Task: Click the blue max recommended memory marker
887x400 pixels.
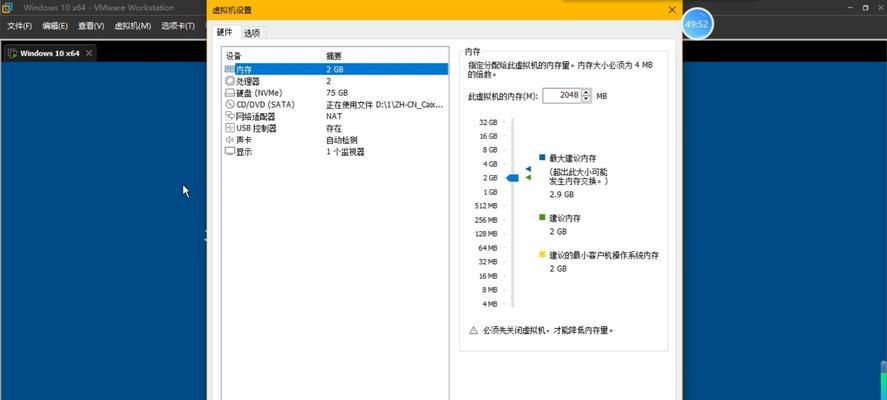Action: click(x=528, y=169)
